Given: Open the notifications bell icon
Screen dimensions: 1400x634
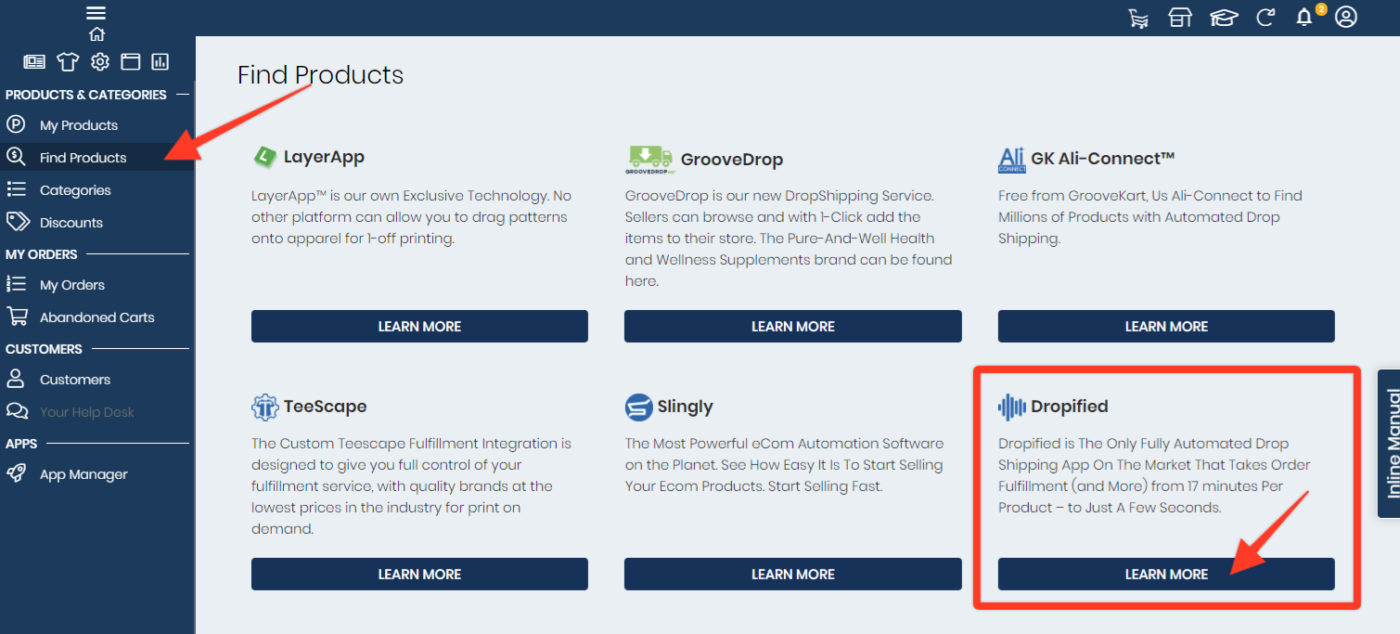Looking at the screenshot, I should point(1304,17).
